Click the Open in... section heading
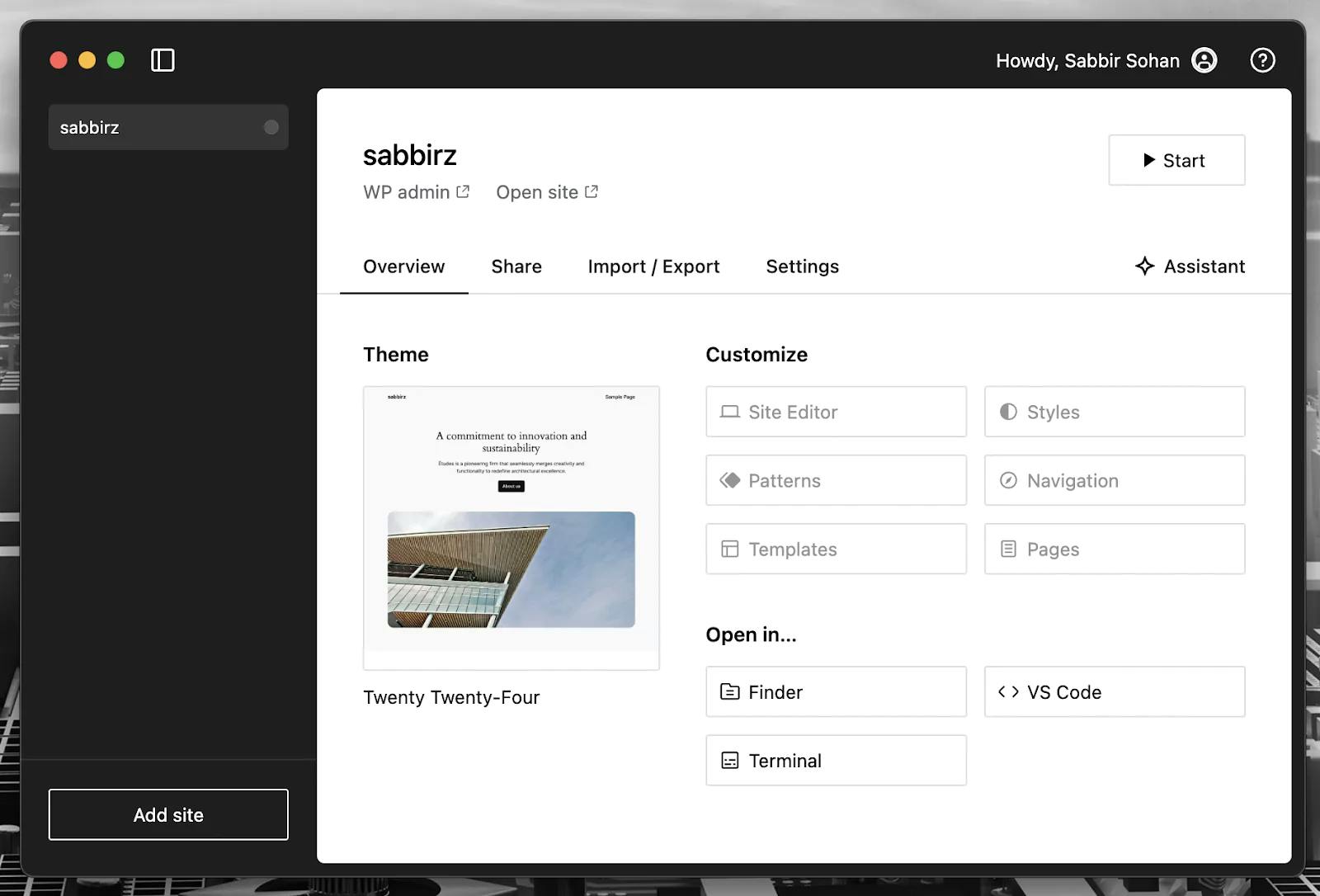This screenshot has height=896, width=1320. click(751, 634)
